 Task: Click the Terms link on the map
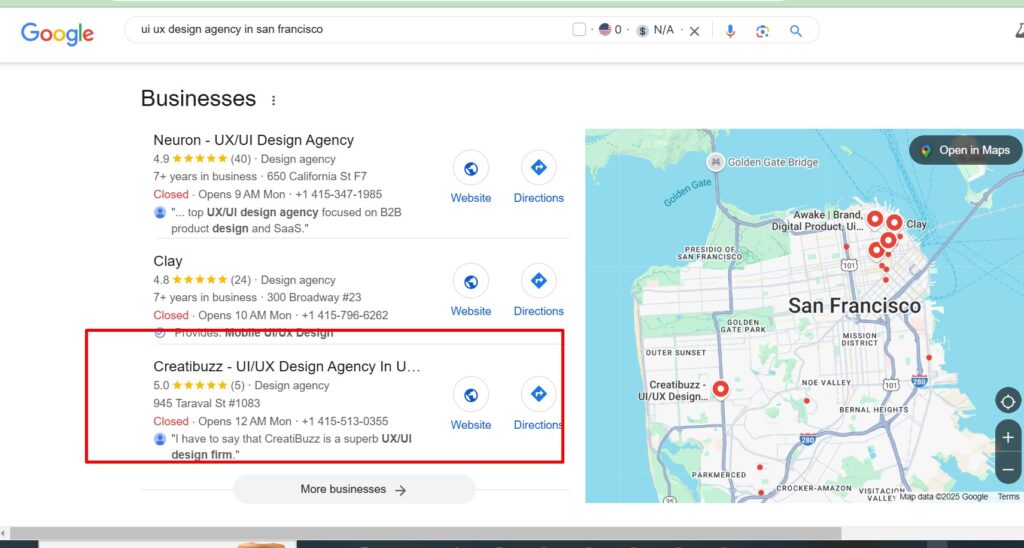(1008, 497)
